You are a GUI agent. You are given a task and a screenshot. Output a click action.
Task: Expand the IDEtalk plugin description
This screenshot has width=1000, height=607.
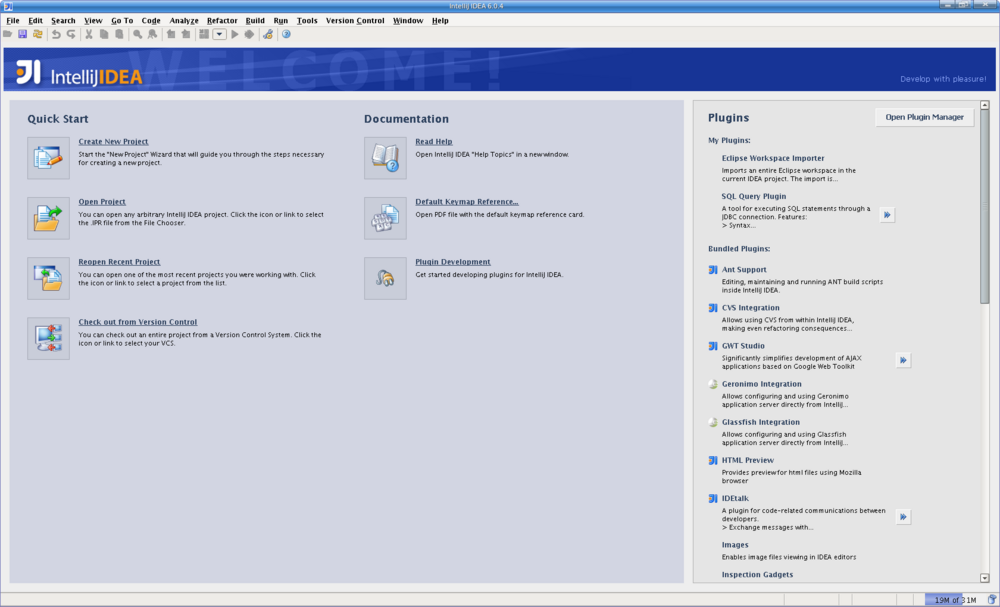(903, 517)
